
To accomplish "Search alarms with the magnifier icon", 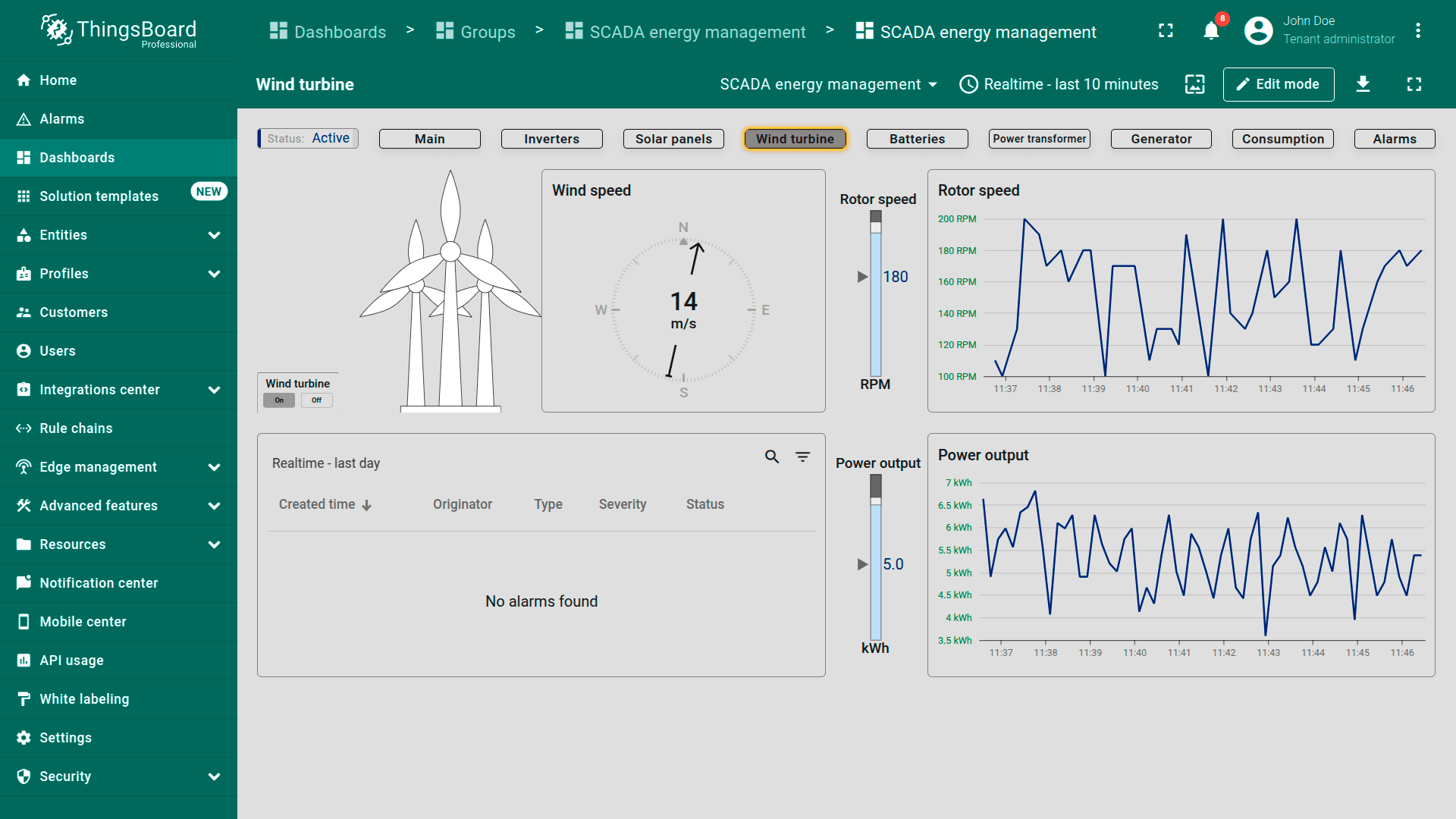I will [772, 457].
